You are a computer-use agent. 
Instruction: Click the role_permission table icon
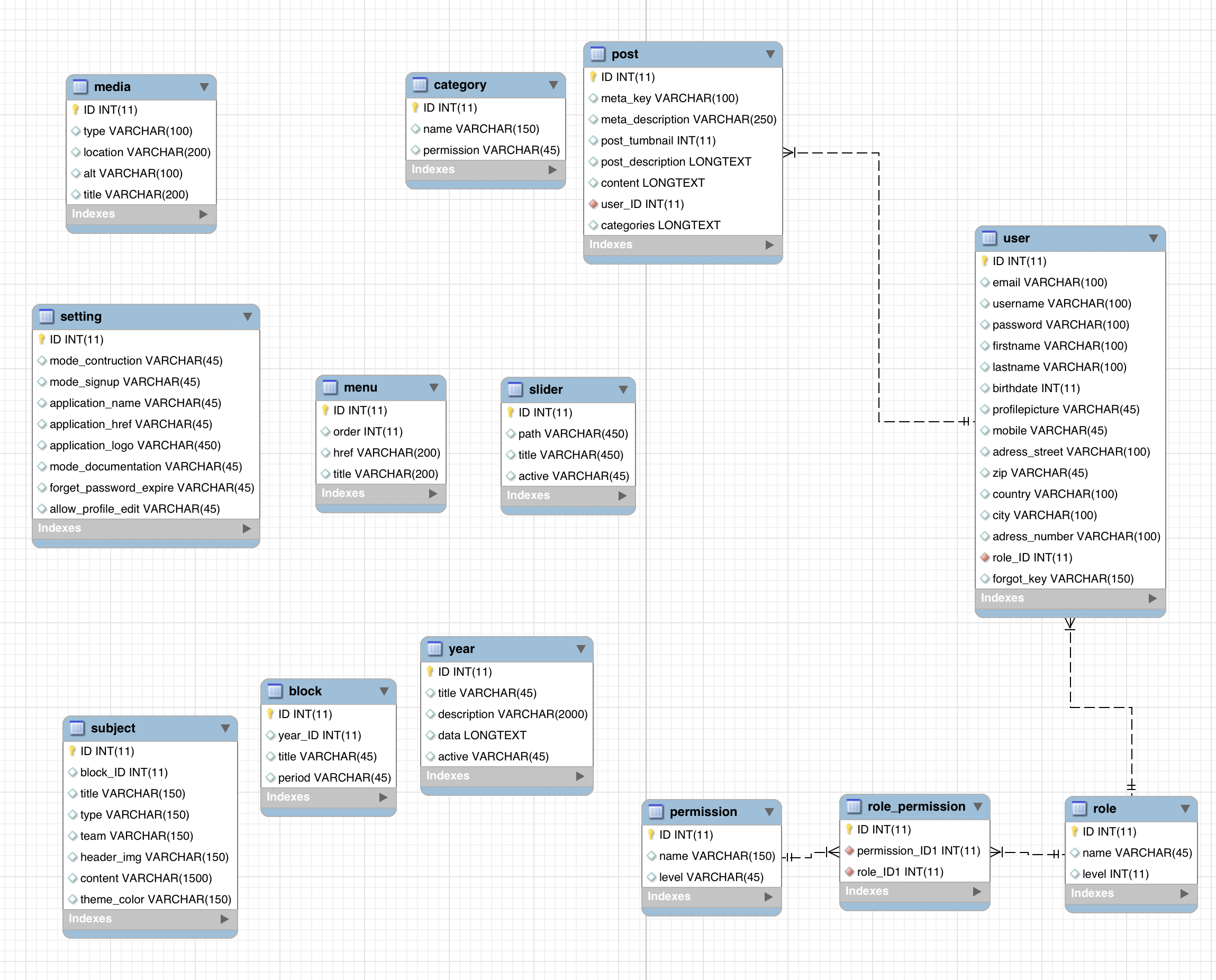click(854, 806)
